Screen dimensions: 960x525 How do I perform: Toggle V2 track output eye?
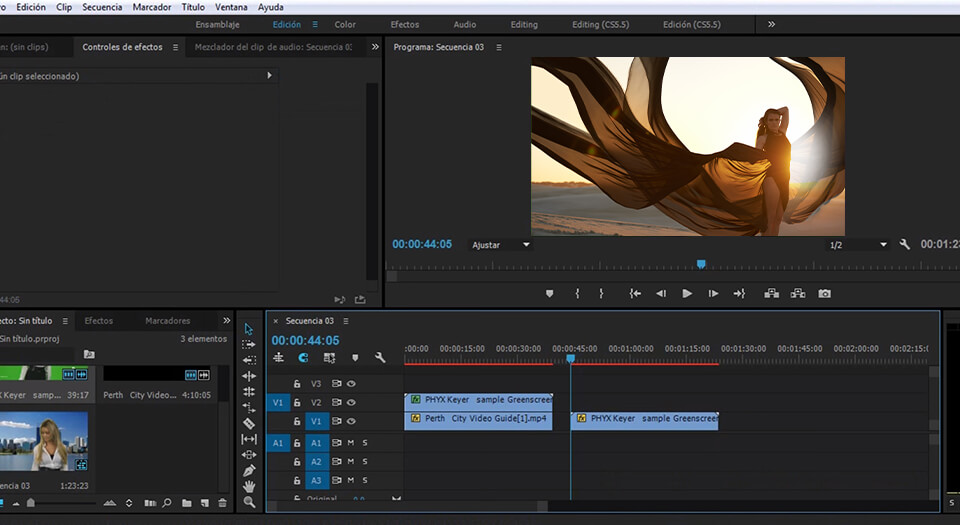(351, 403)
